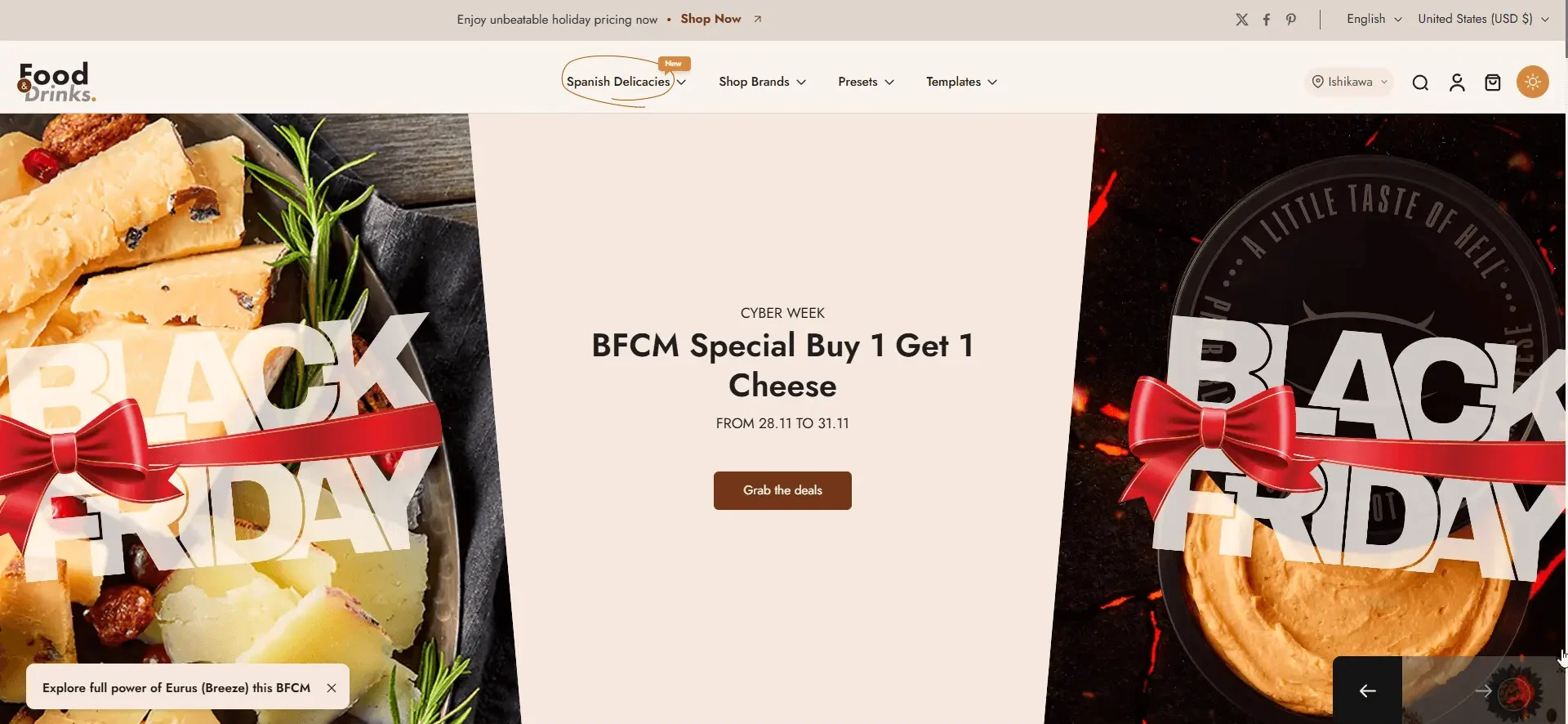The height and width of the screenshot is (724, 1568).
Task: Open the account user icon
Action: [1457, 83]
